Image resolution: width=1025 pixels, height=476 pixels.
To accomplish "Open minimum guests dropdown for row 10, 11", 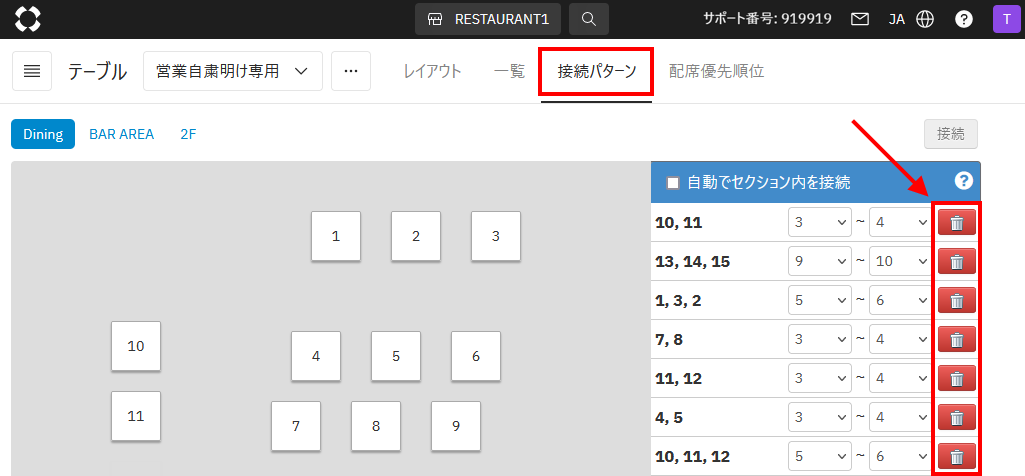I will click(x=820, y=222).
